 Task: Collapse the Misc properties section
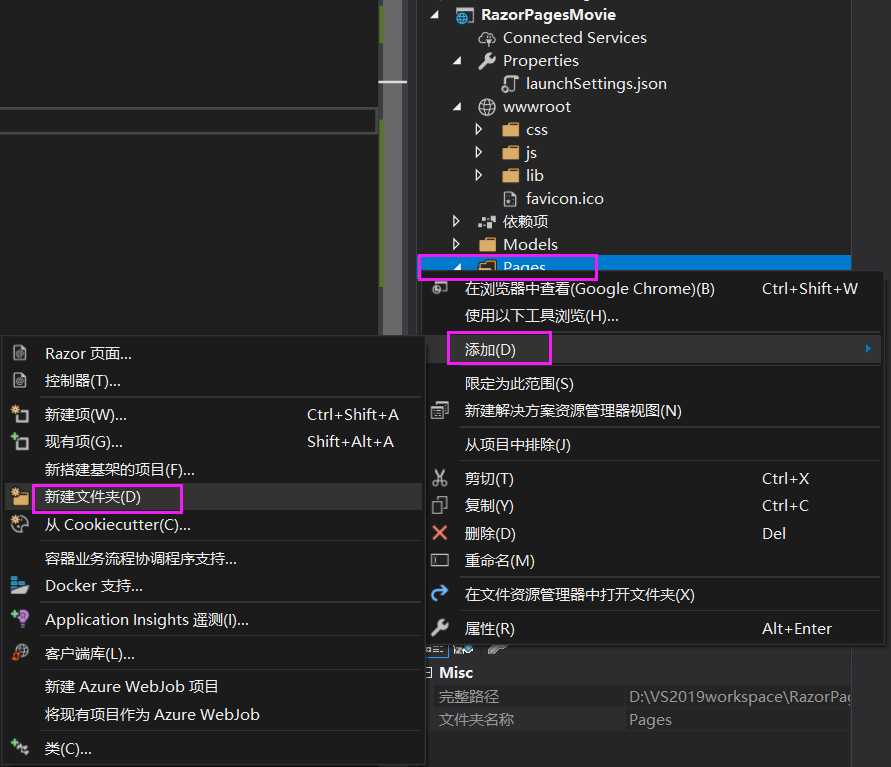tap(429, 673)
